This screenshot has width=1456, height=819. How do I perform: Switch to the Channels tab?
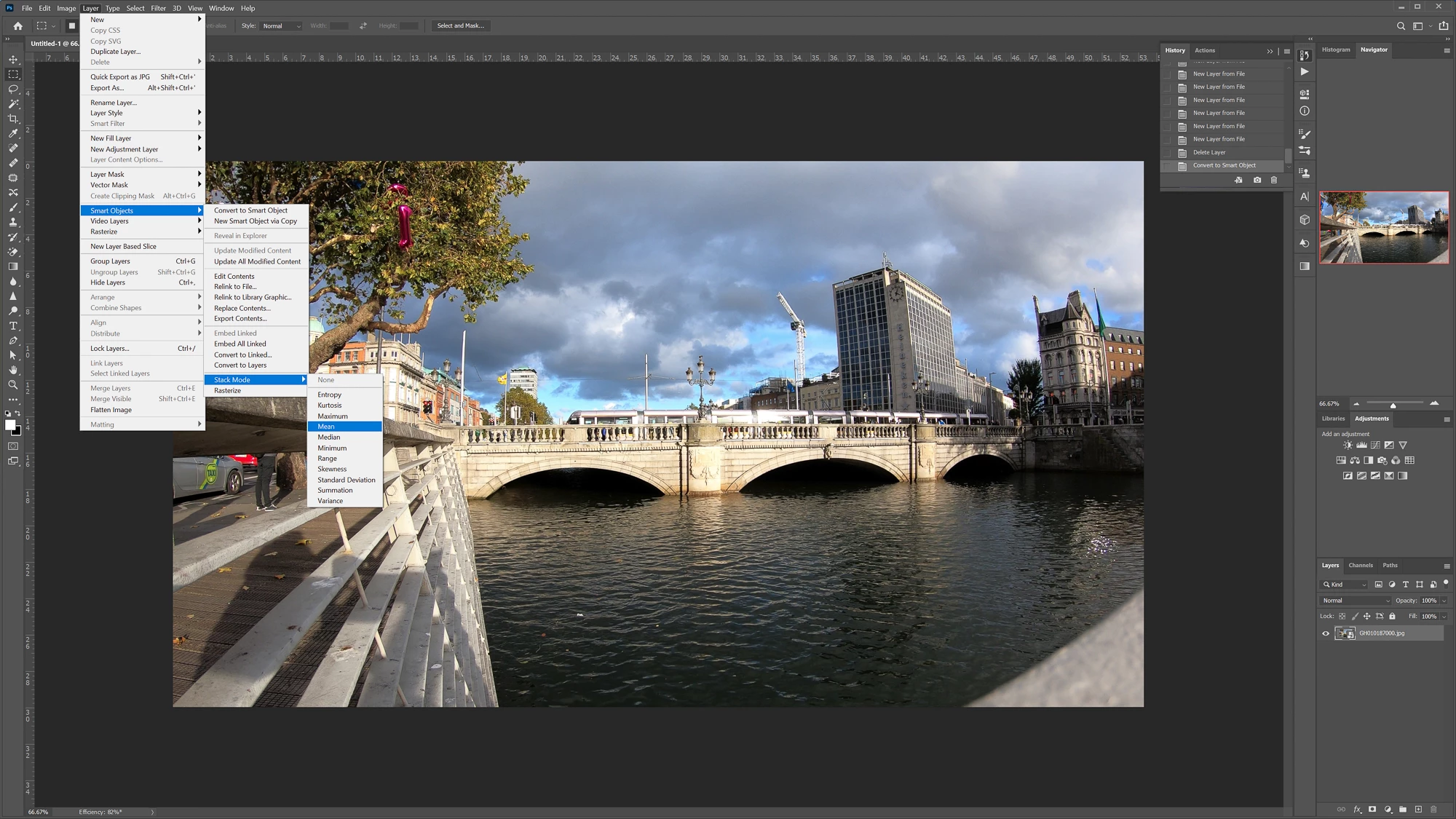click(1360, 565)
